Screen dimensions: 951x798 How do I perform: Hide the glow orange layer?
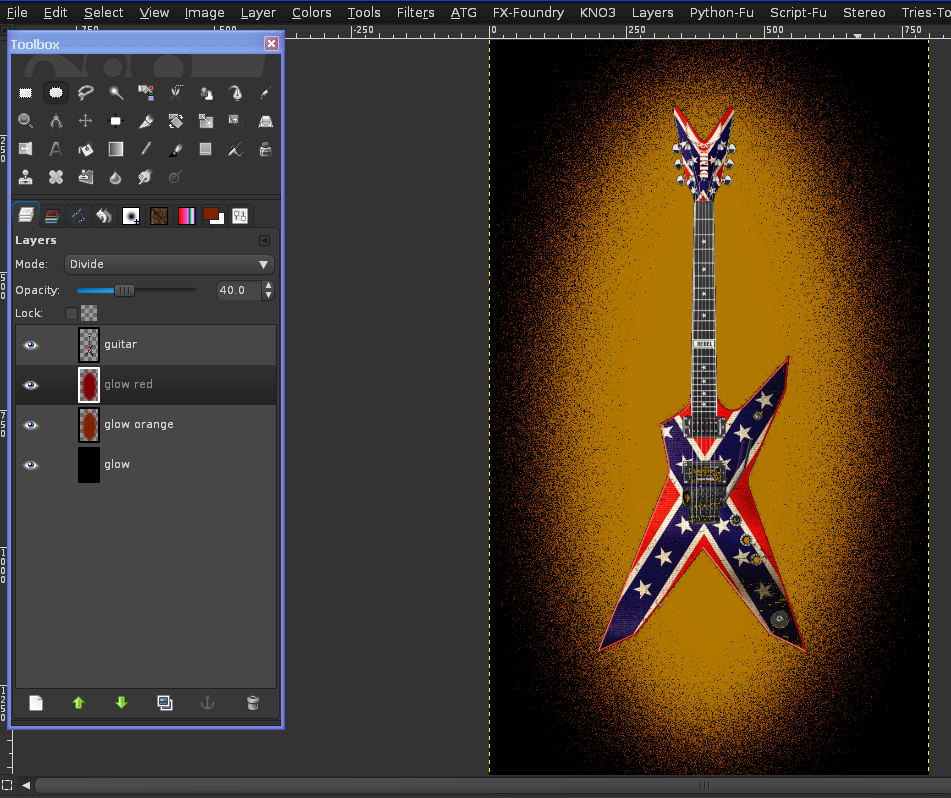click(30, 425)
